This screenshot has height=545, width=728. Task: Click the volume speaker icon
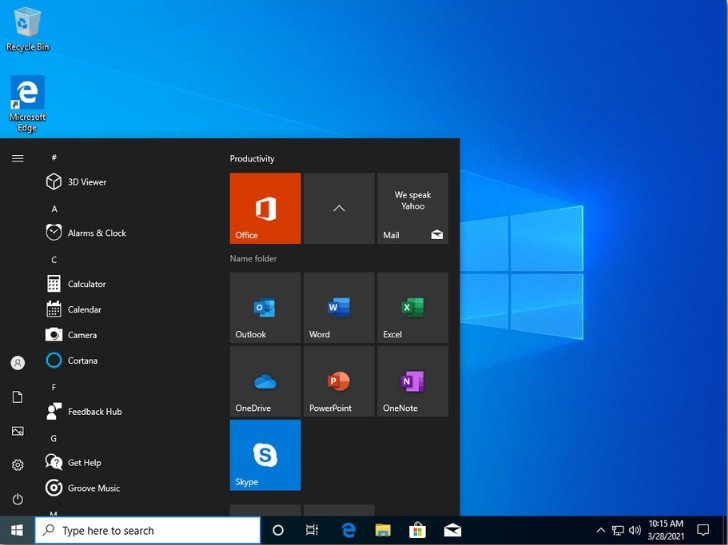pos(635,530)
